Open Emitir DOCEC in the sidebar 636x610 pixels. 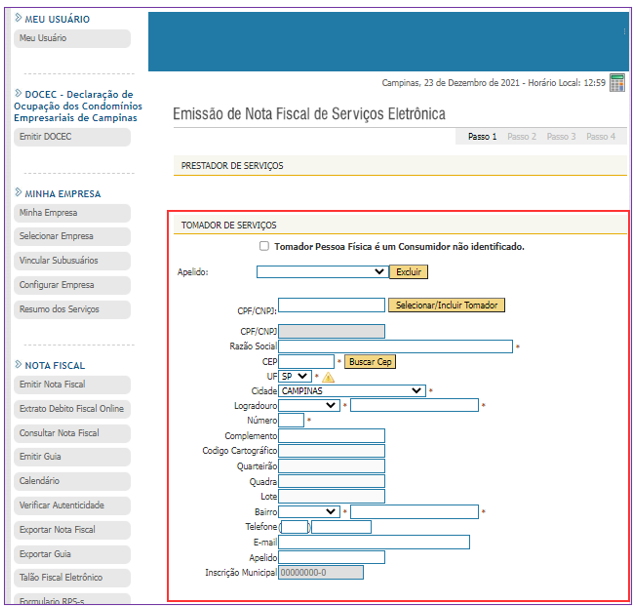click(x=72, y=137)
